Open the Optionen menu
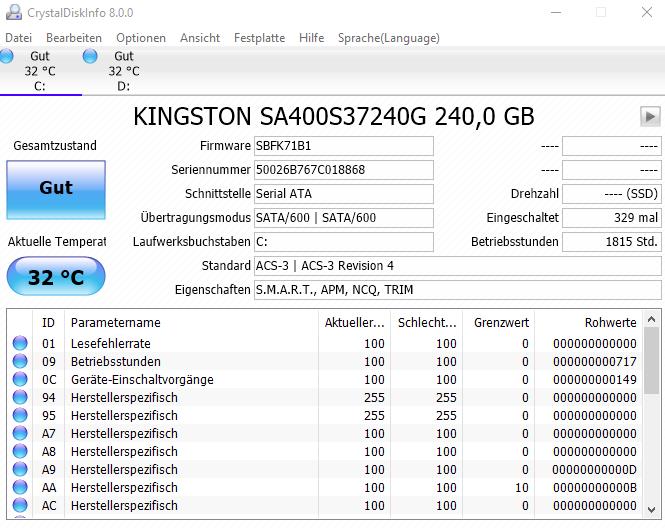The height and width of the screenshot is (528, 665). 141,38
